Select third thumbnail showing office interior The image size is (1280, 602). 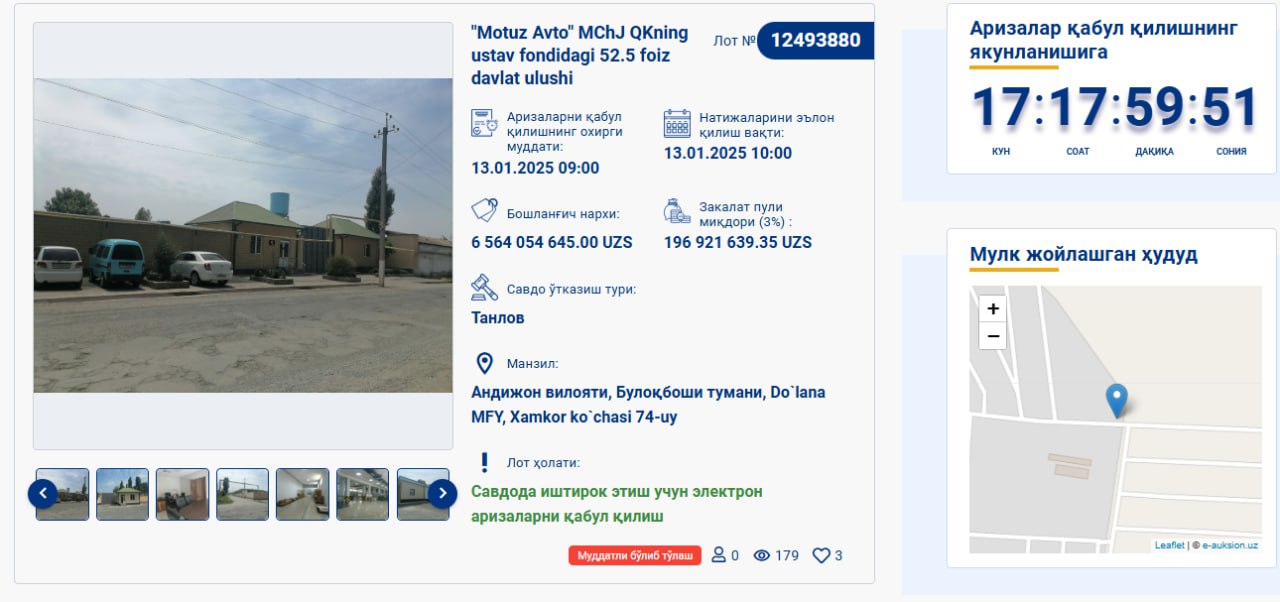click(x=183, y=494)
